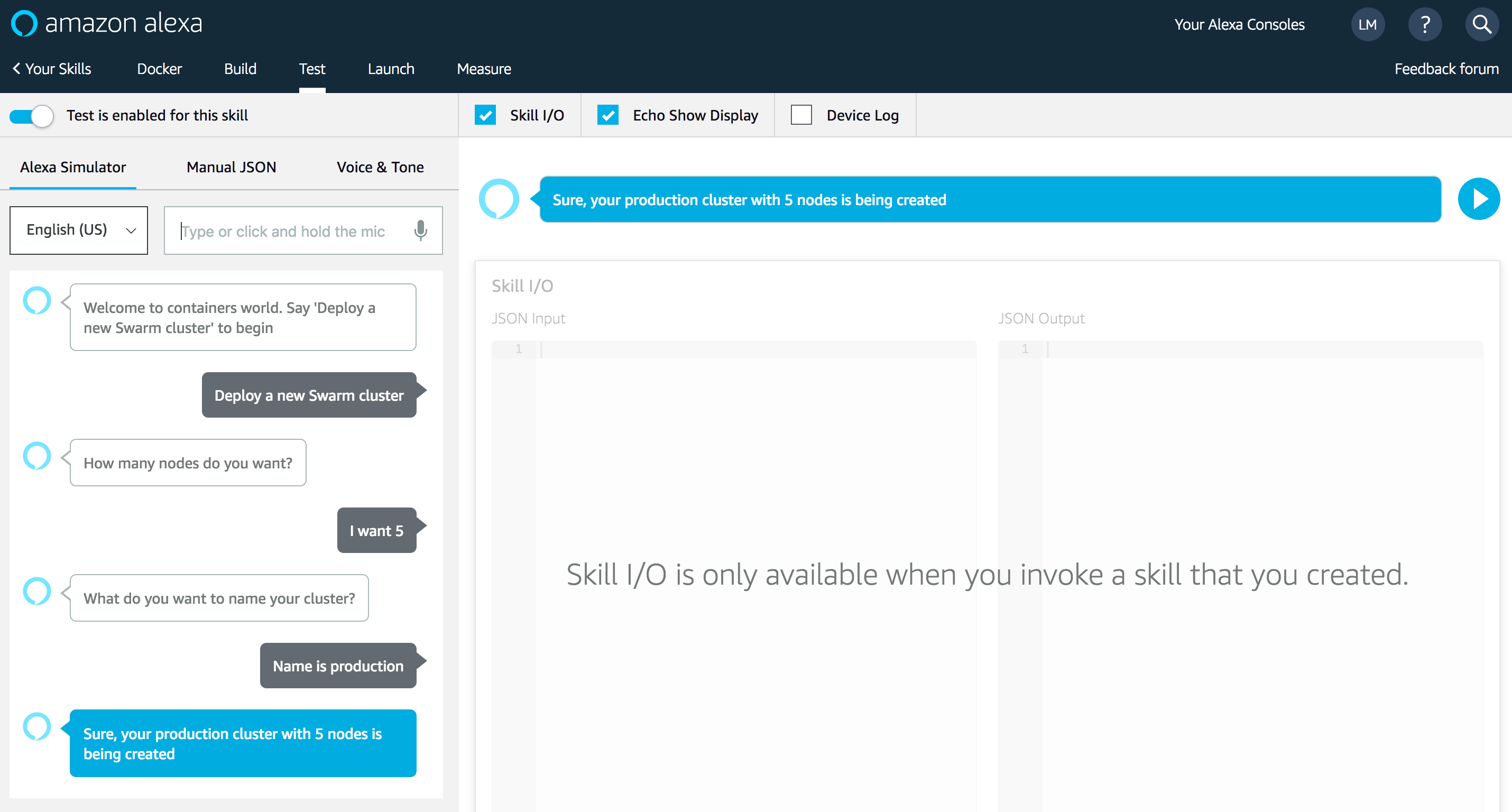Click the 'Name is production' message bubble
The height and width of the screenshot is (812, 1512).
pos(339,666)
